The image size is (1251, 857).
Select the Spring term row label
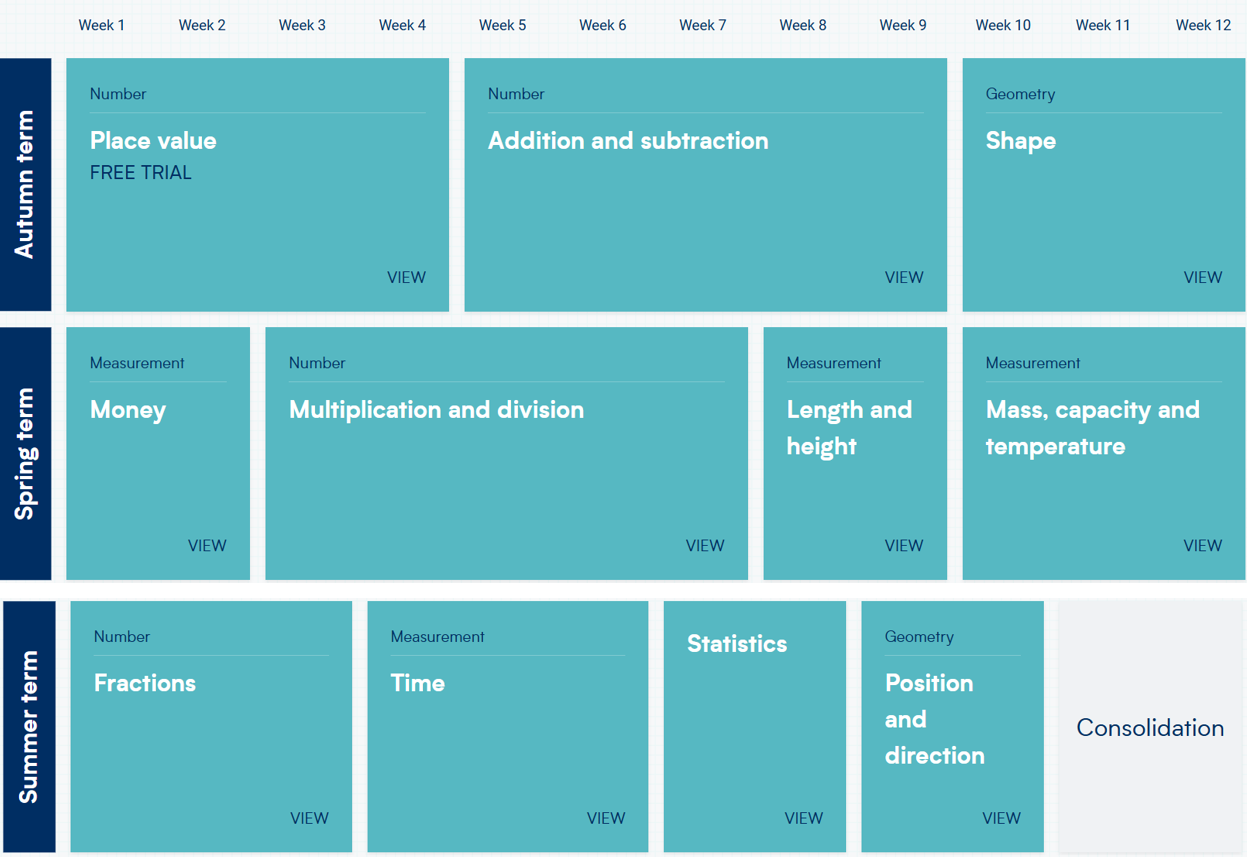tap(25, 454)
